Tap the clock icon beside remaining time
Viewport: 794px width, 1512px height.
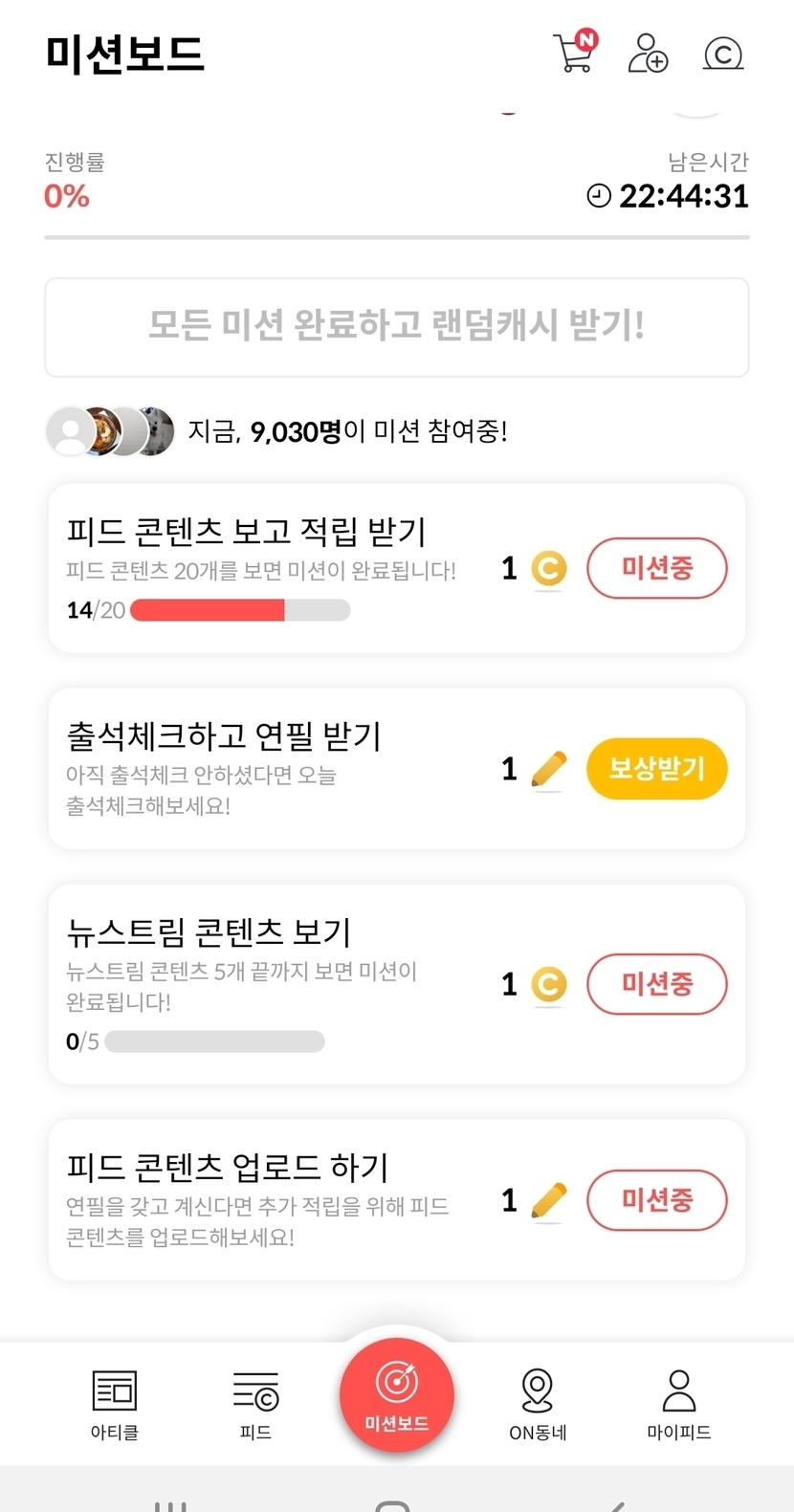point(599,196)
